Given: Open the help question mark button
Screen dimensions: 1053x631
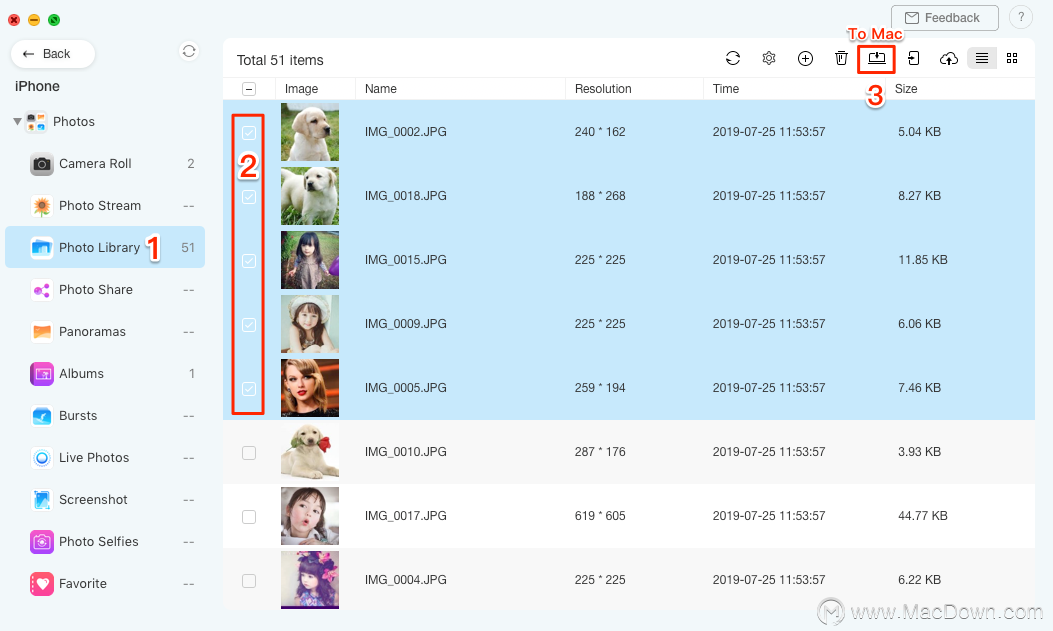Looking at the screenshot, I should tap(1021, 17).
